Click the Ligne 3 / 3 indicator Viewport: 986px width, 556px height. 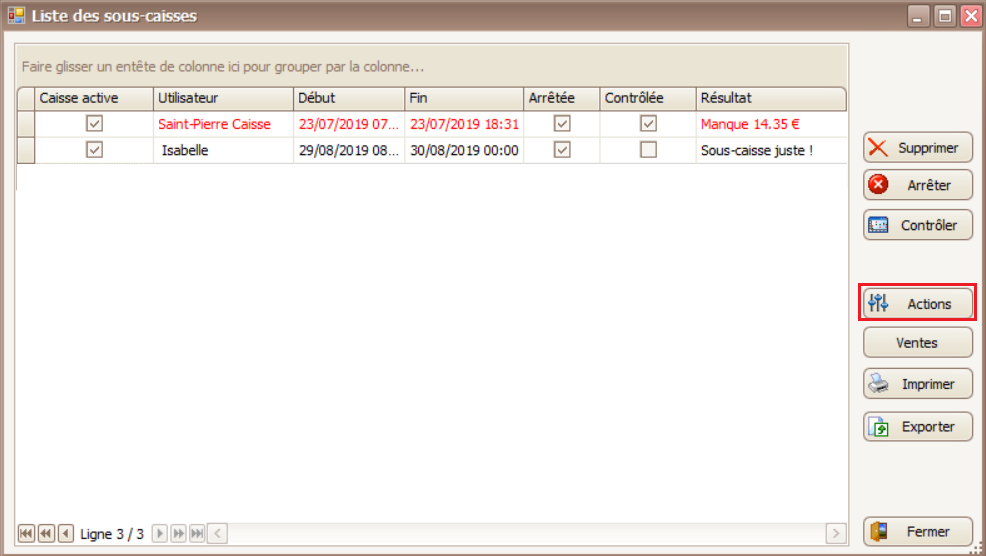click(x=112, y=534)
